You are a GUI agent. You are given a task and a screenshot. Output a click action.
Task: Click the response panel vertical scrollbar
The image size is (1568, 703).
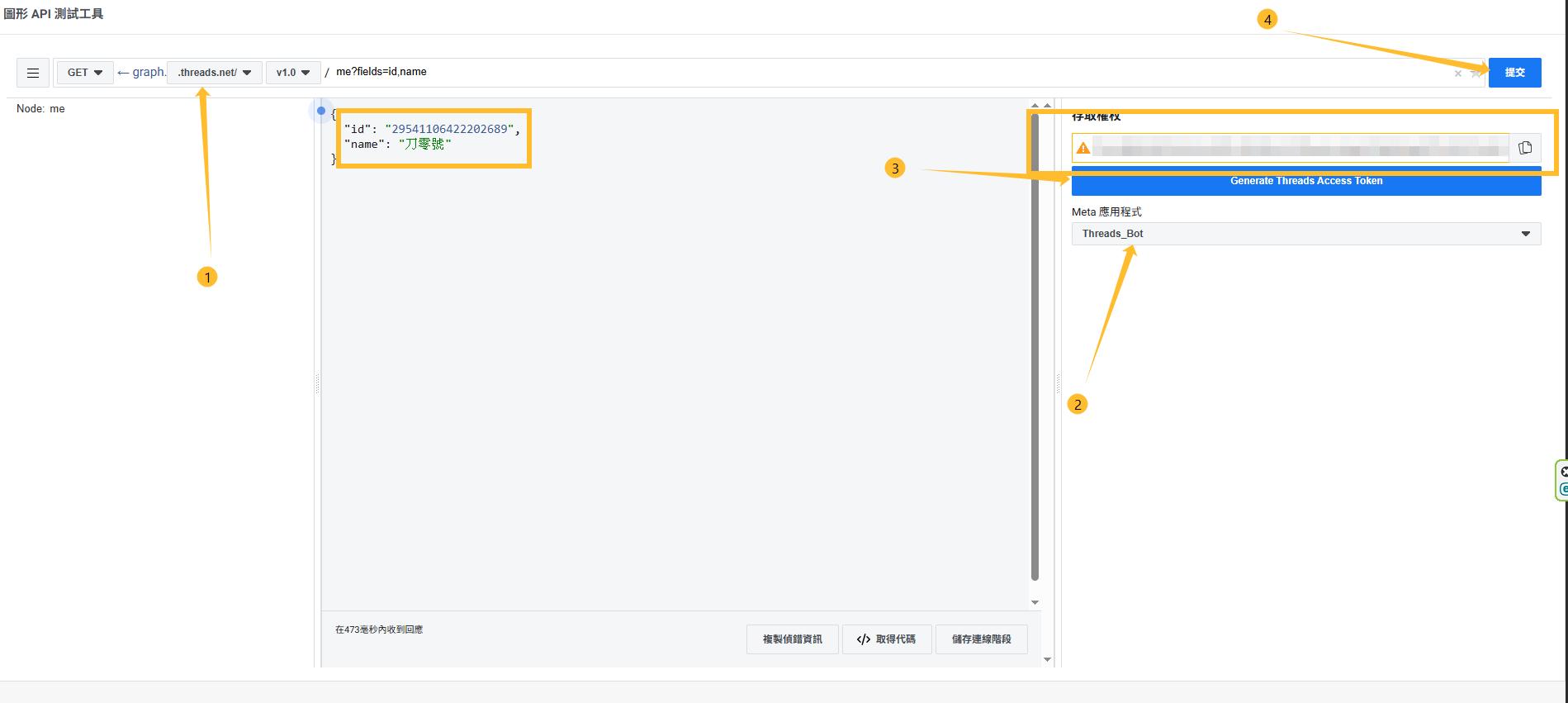pyautogui.click(x=1035, y=347)
